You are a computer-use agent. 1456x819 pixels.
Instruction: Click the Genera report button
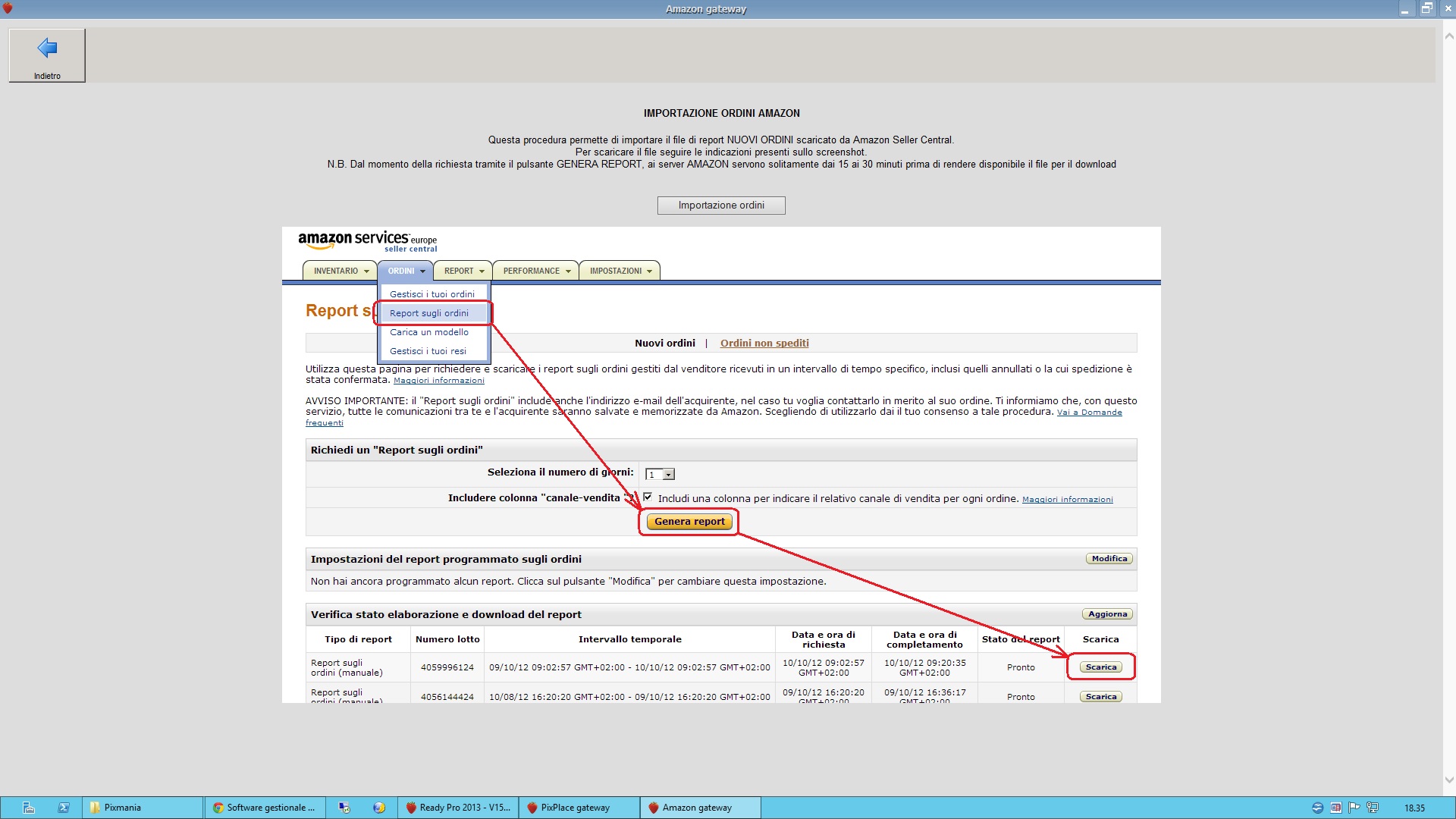coord(689,522)
